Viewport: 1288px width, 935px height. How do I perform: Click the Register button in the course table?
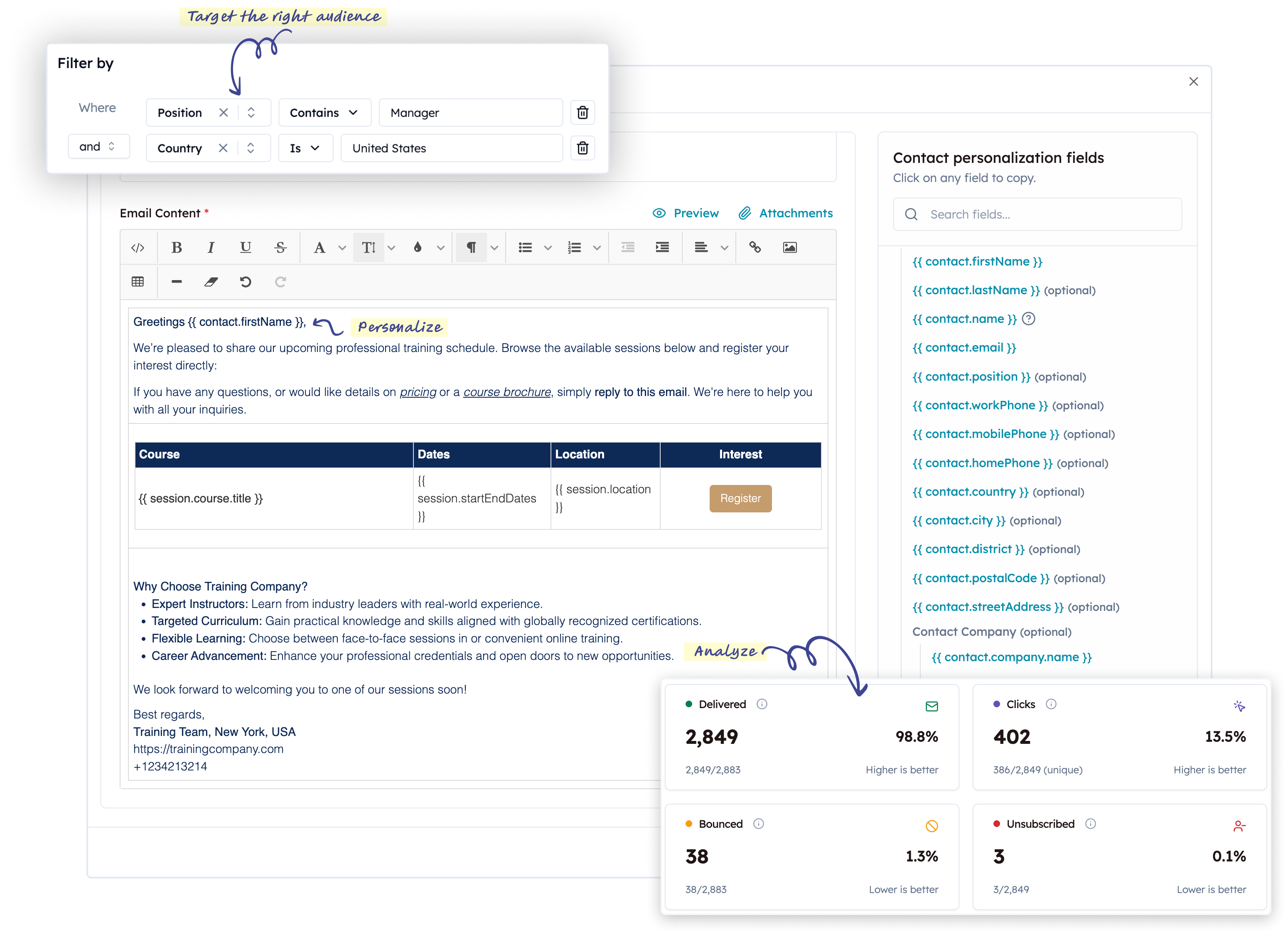pos(740,498)
